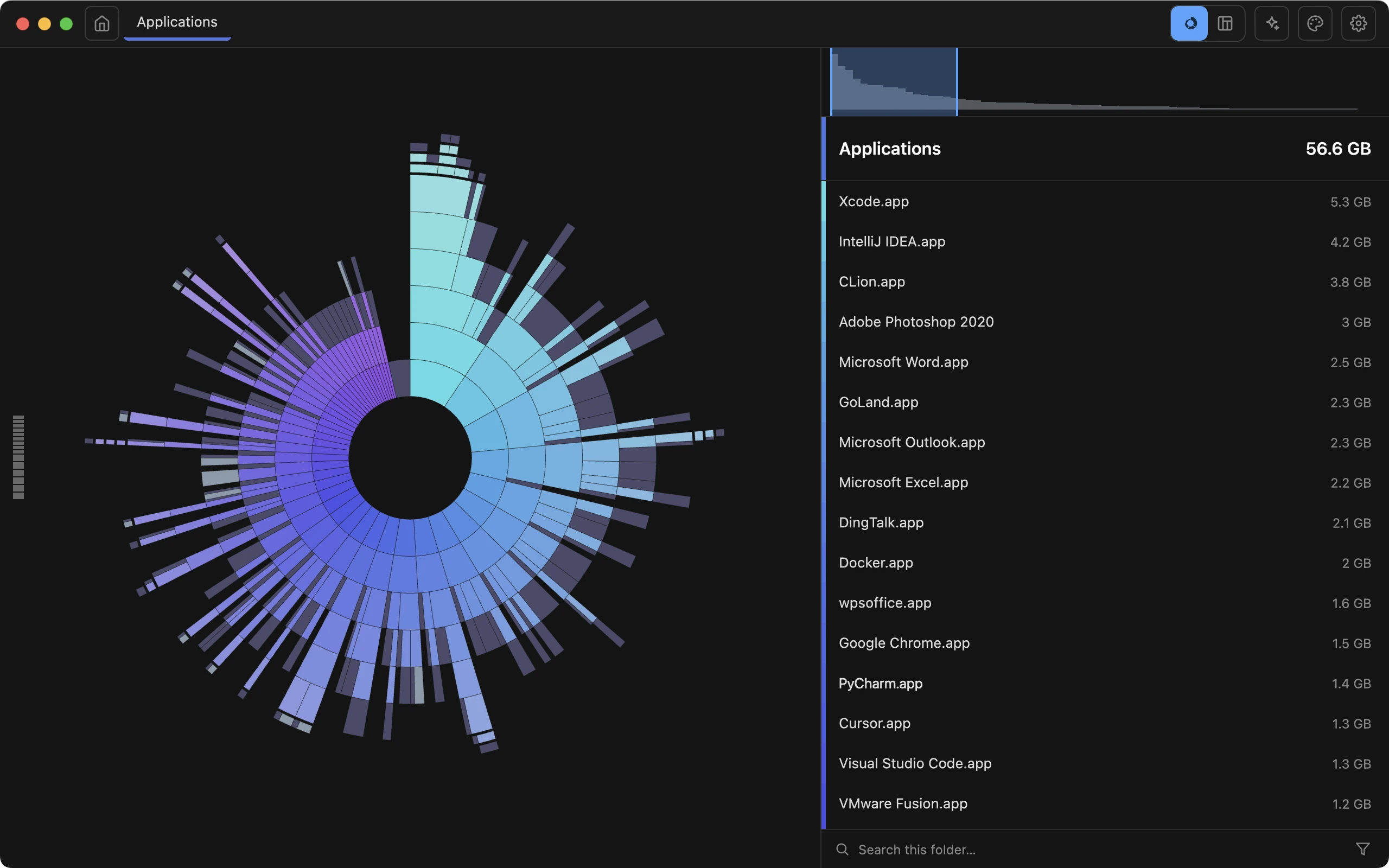The image size is (1389, 868).
Task: Select Cursor.app row
Action: click(x=1104, y=724)
